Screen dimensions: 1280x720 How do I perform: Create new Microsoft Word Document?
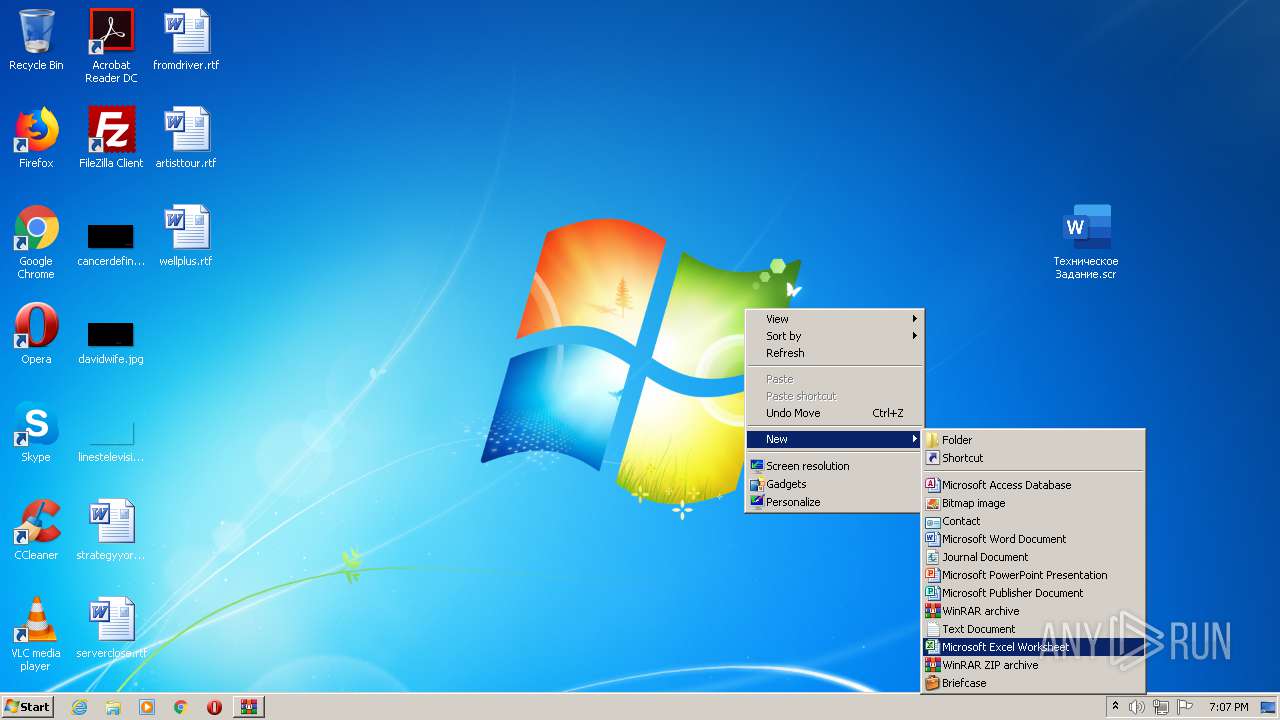(x=1033, y=539)
